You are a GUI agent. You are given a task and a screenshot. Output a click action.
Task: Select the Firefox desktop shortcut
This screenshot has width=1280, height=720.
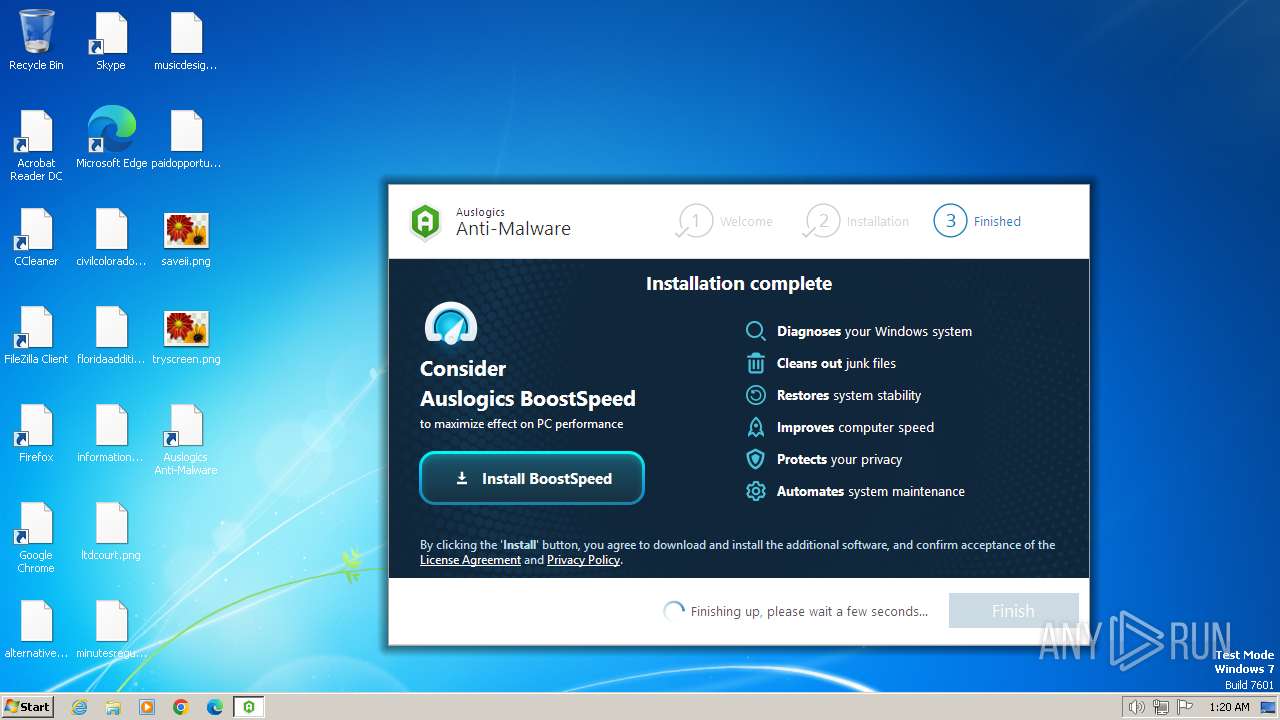(36, 433)
